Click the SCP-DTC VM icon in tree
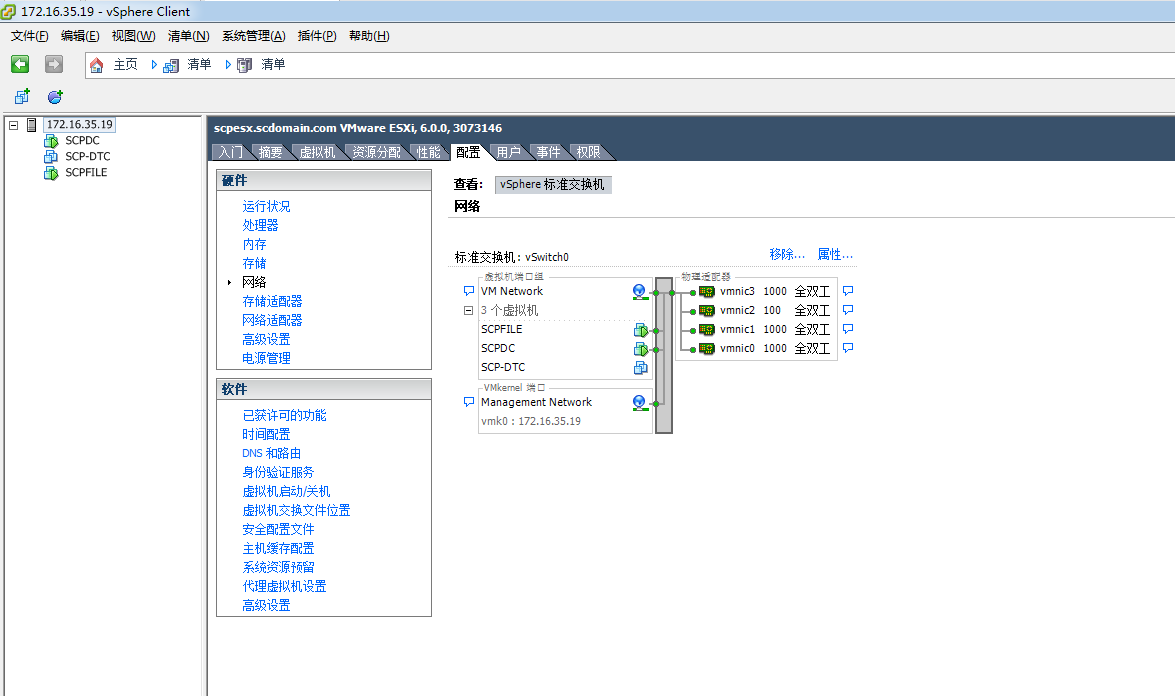This screenshot has height=696, width=1175. click(x=51, y=157)
